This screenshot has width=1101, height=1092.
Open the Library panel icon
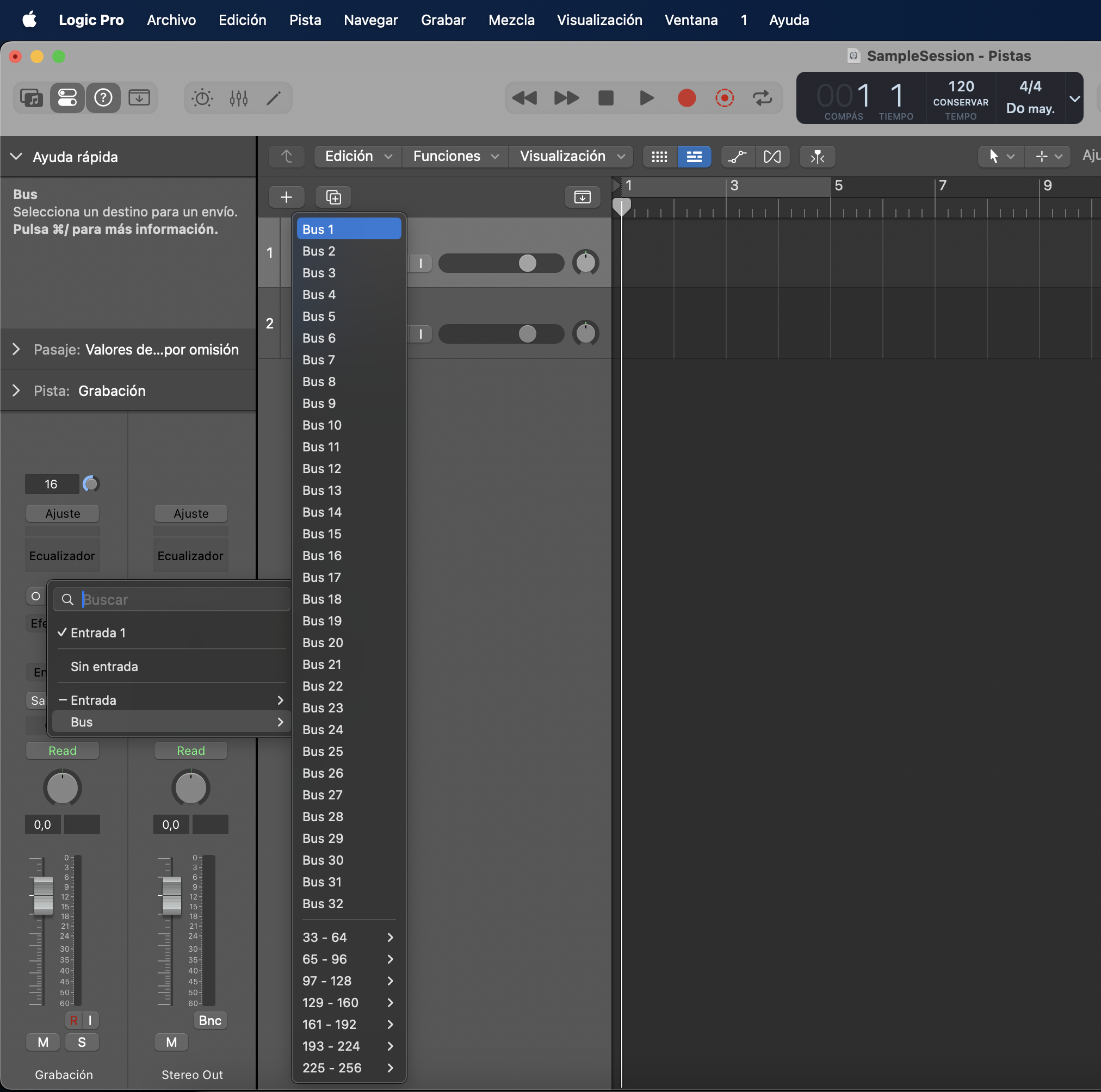(x=32, y=98)
